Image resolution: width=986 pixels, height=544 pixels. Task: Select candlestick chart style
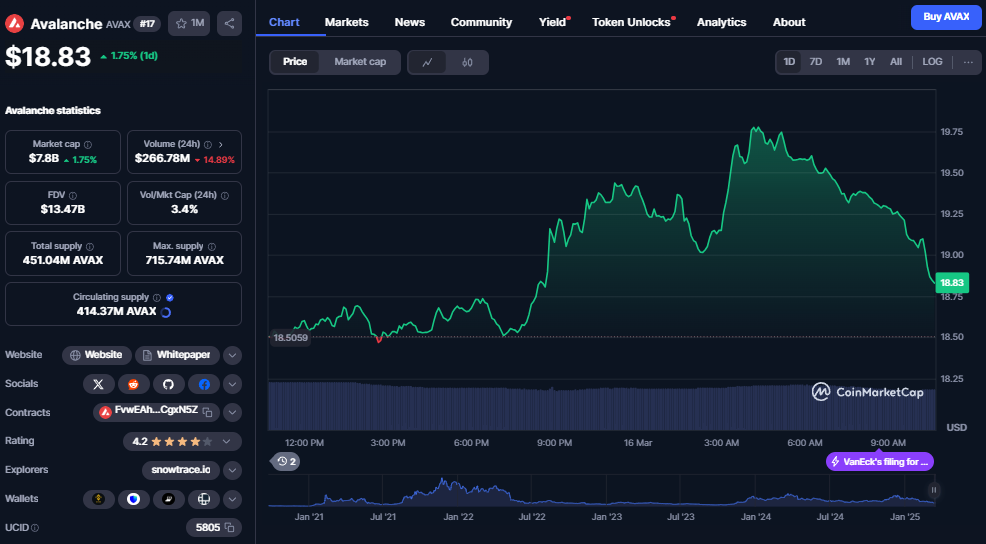(x=467, y=62)
